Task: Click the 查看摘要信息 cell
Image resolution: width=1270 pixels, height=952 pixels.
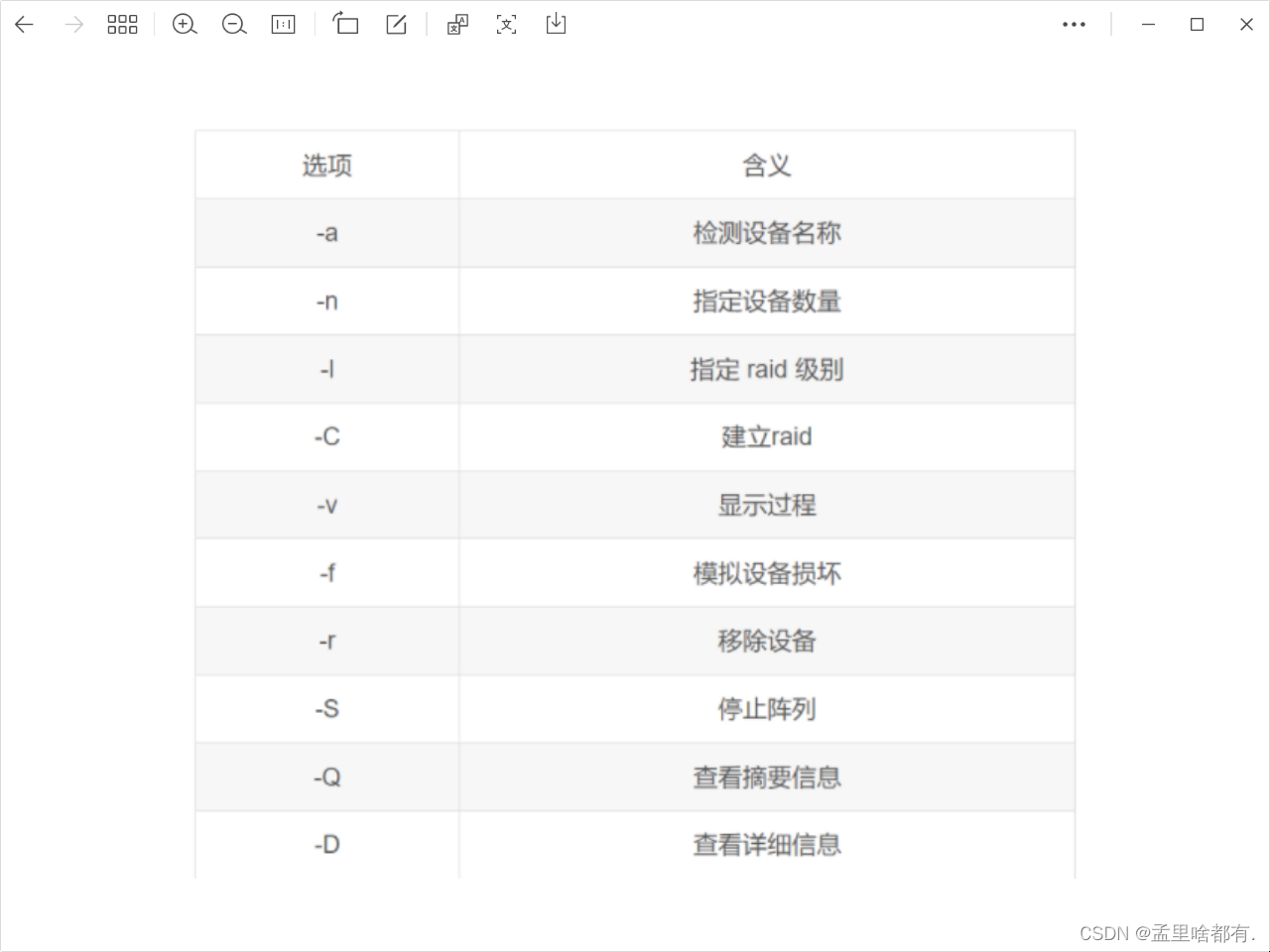Action: pos(767,776)
